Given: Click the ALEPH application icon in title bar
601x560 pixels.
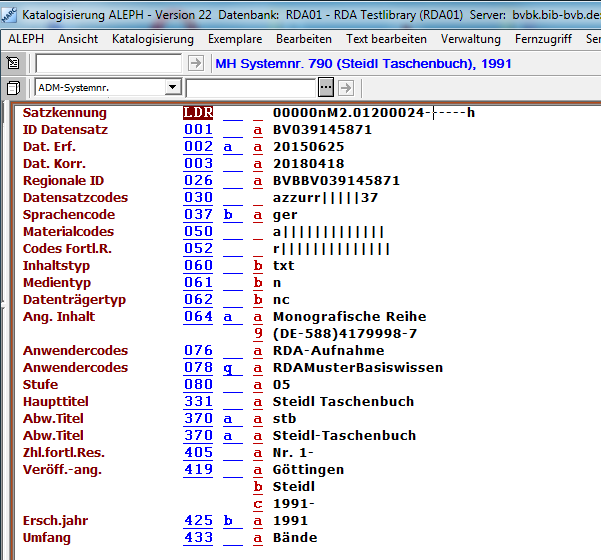Looking at the screenshot, I should pos(11,15).
